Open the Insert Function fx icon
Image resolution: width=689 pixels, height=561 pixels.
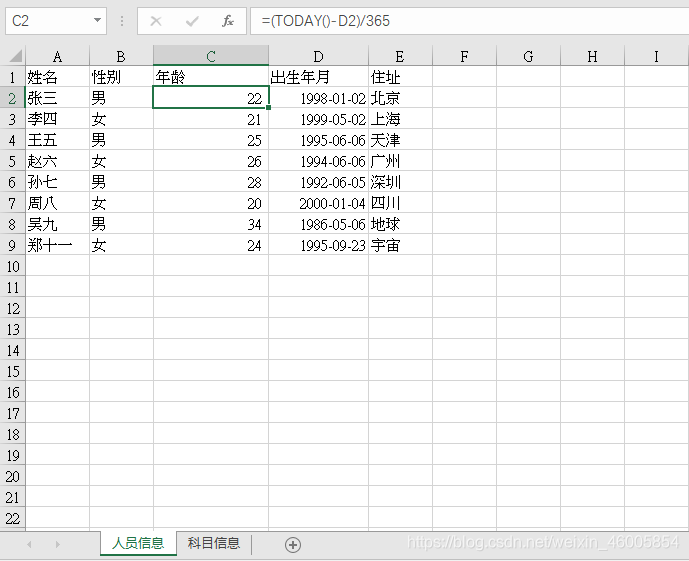(x=228, y=21)
